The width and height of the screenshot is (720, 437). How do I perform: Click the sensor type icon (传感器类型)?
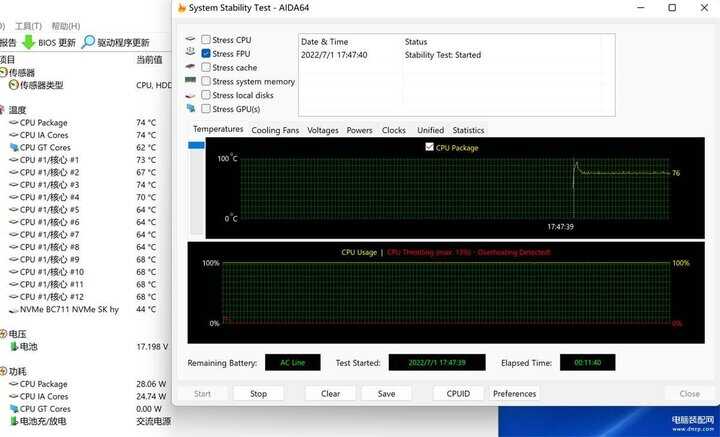[x=12, y=85]
